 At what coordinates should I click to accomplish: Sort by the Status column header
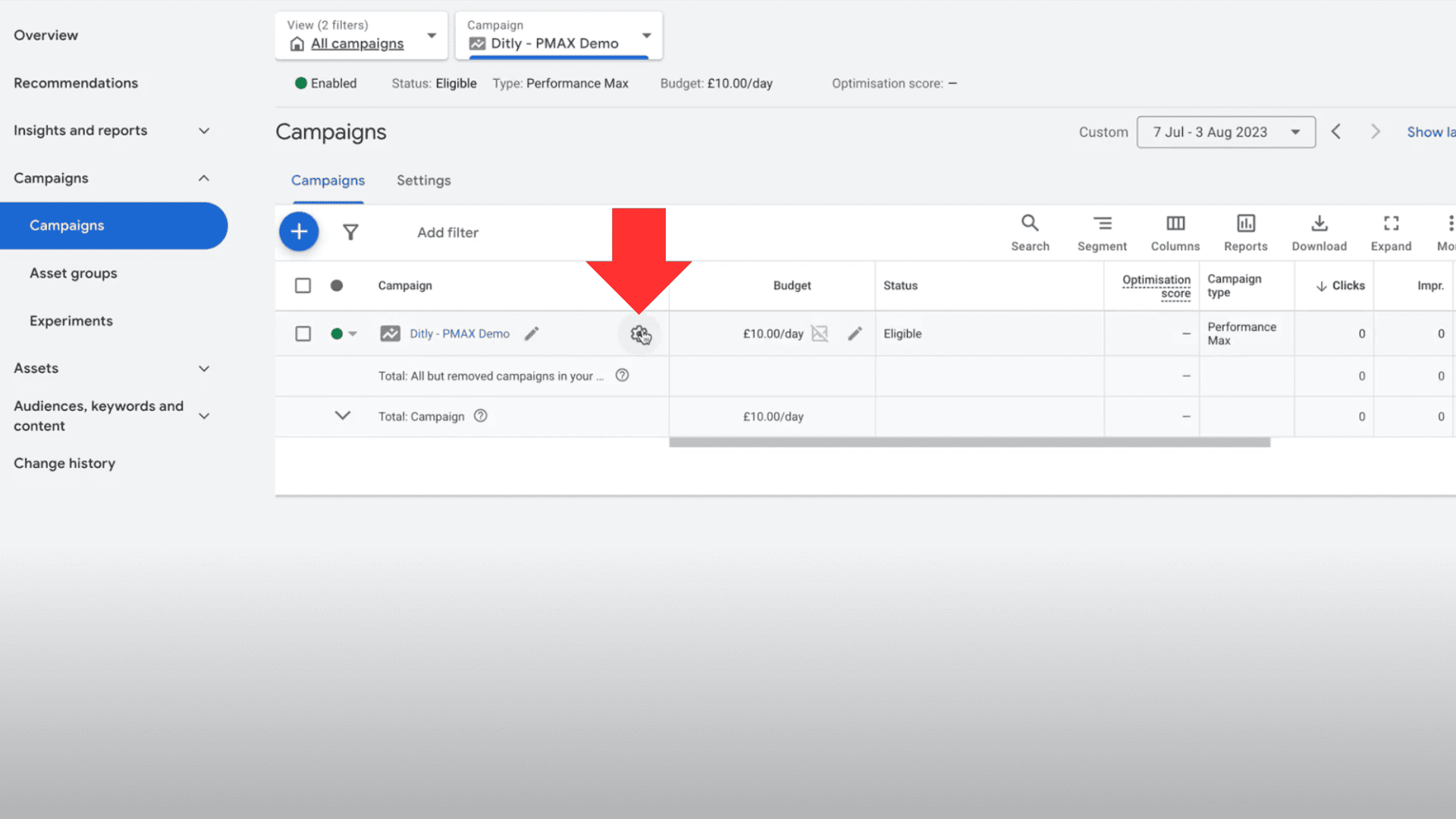pyautogui.click(x=900, y=286)
